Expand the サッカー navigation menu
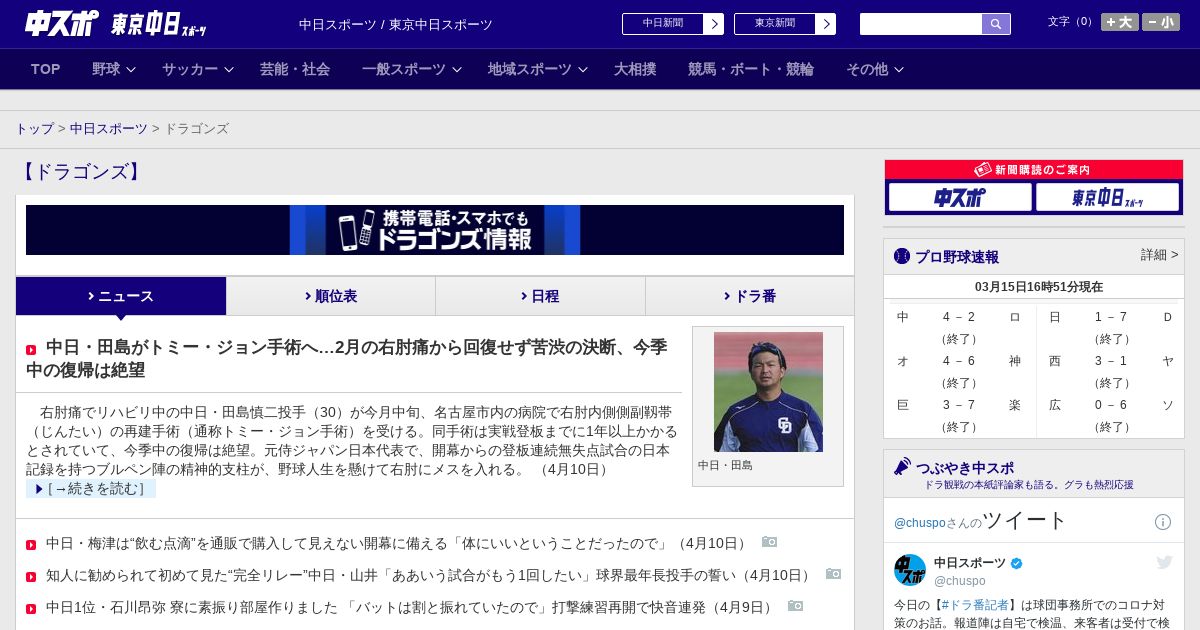The width and height of the screenshot is (1200, 630). [x=197, y=69]
